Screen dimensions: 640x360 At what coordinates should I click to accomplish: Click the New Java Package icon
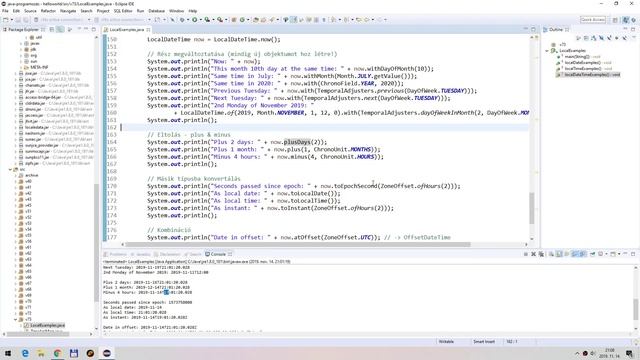(x=234, y=20)
